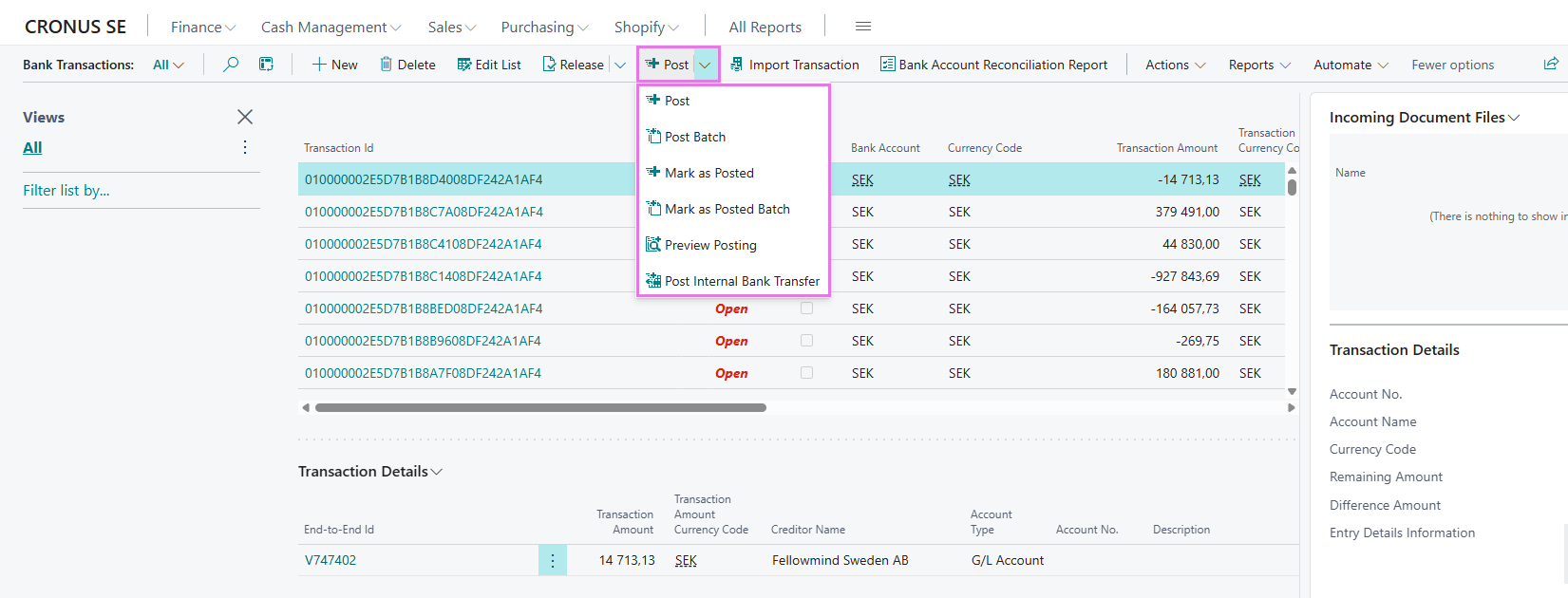This screenshot has width=1568, height=598.
Task: Open the Bank Transactions All filter dropdown
Action: click(x=168, y=65)
